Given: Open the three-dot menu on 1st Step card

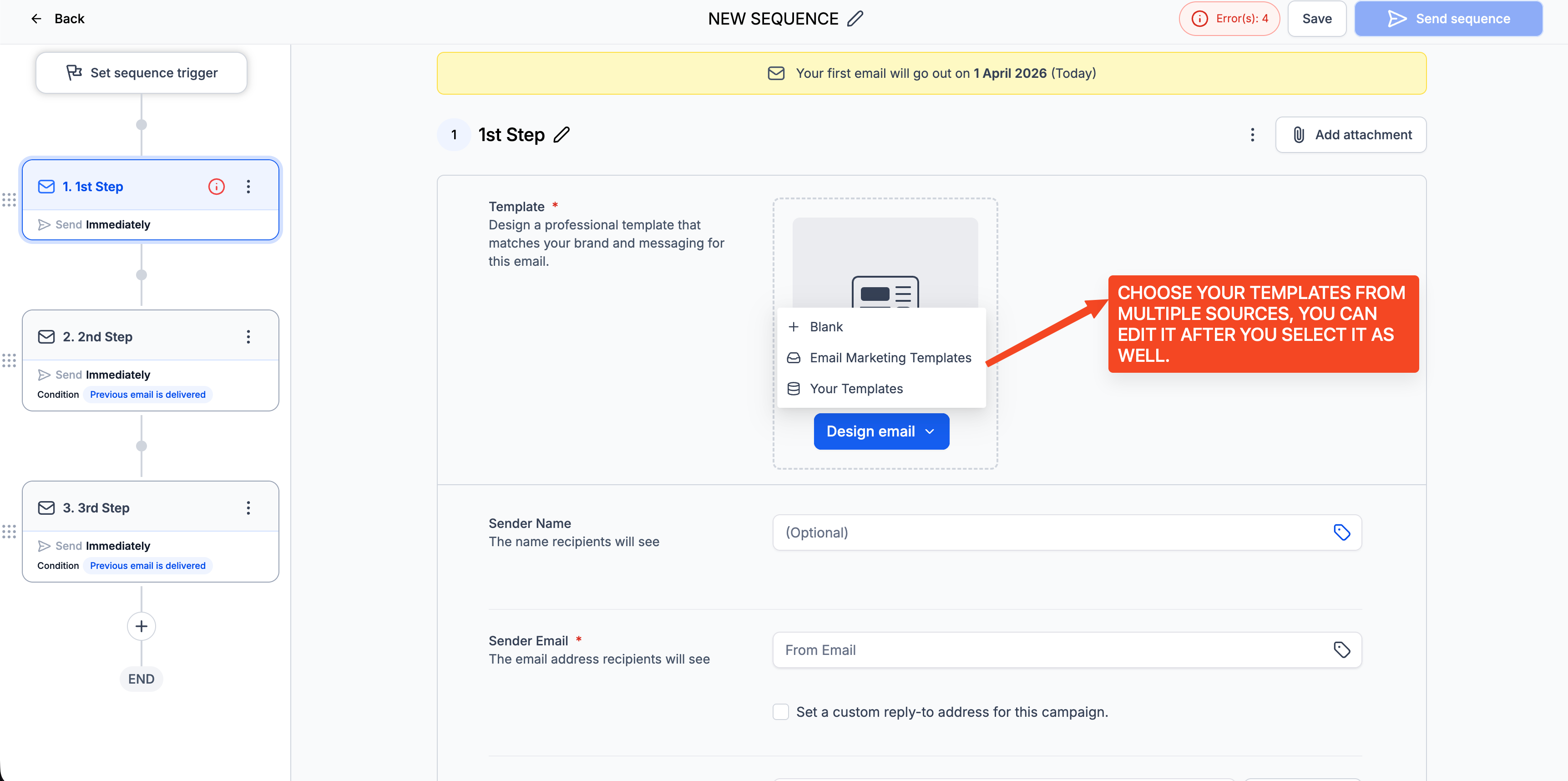Looking at the screenshot, I should coord(248,187).
